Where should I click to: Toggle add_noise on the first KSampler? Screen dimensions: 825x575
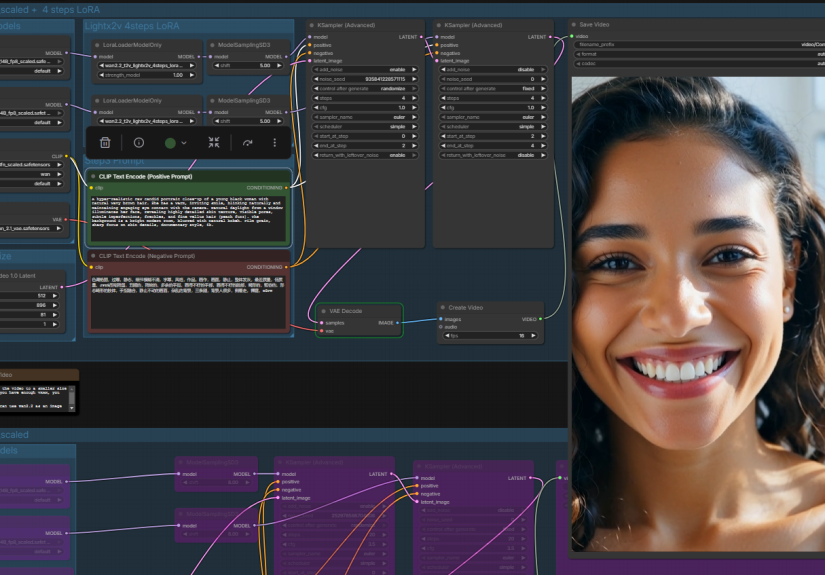[x=361, y=70]
